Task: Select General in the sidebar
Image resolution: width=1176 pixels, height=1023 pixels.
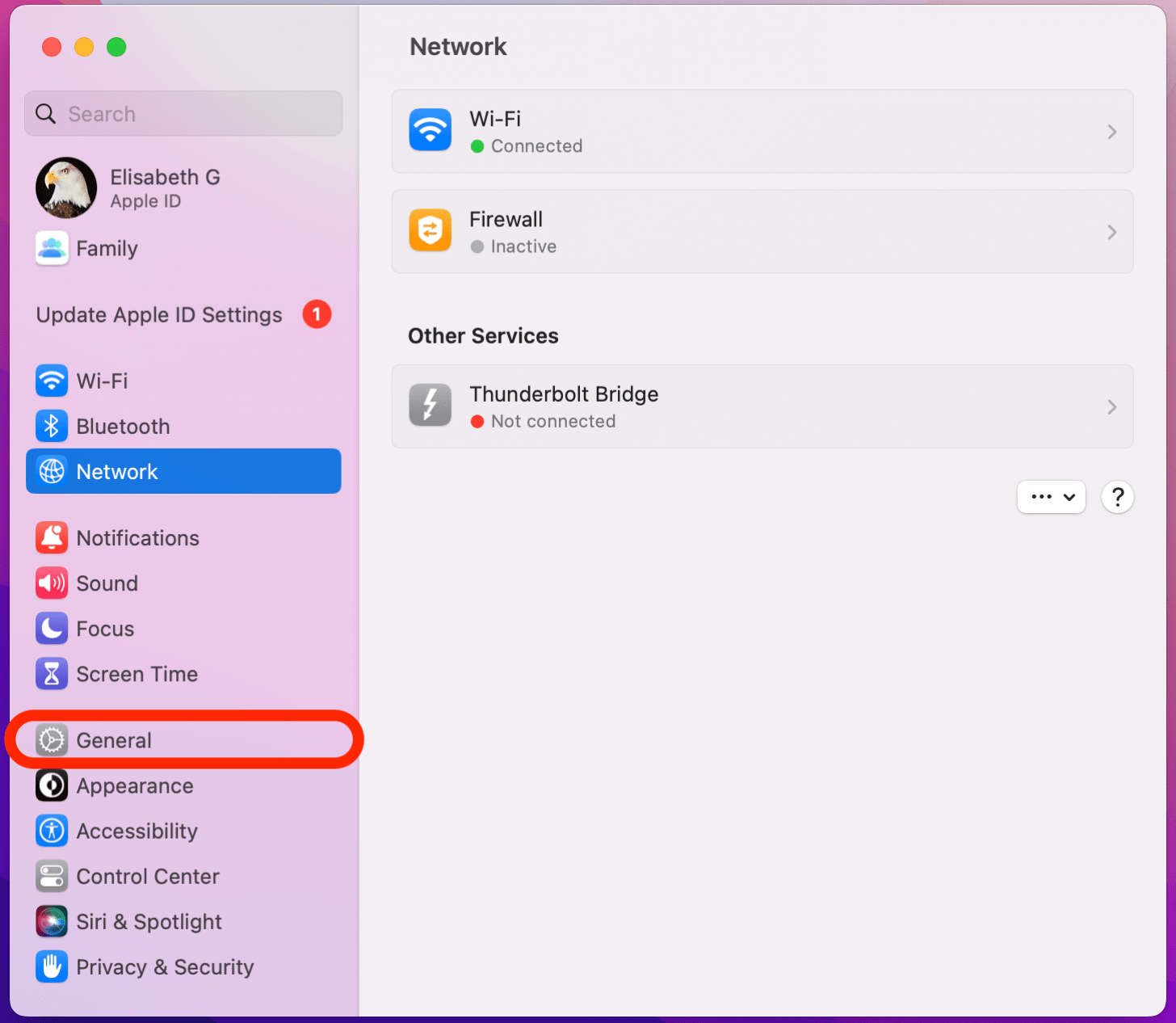Action: click(113, 739)
